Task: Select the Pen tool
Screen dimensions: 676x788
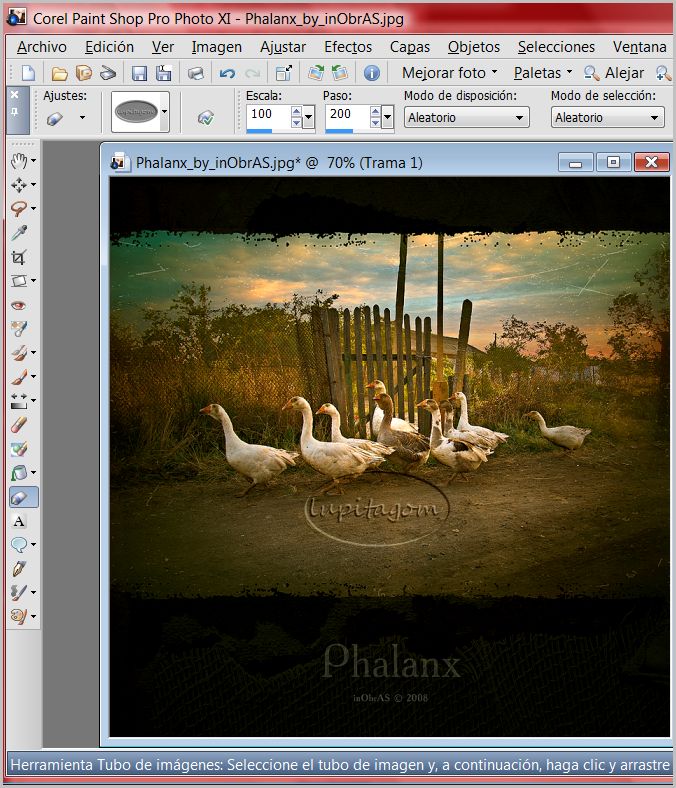Action: click(19, 569)
